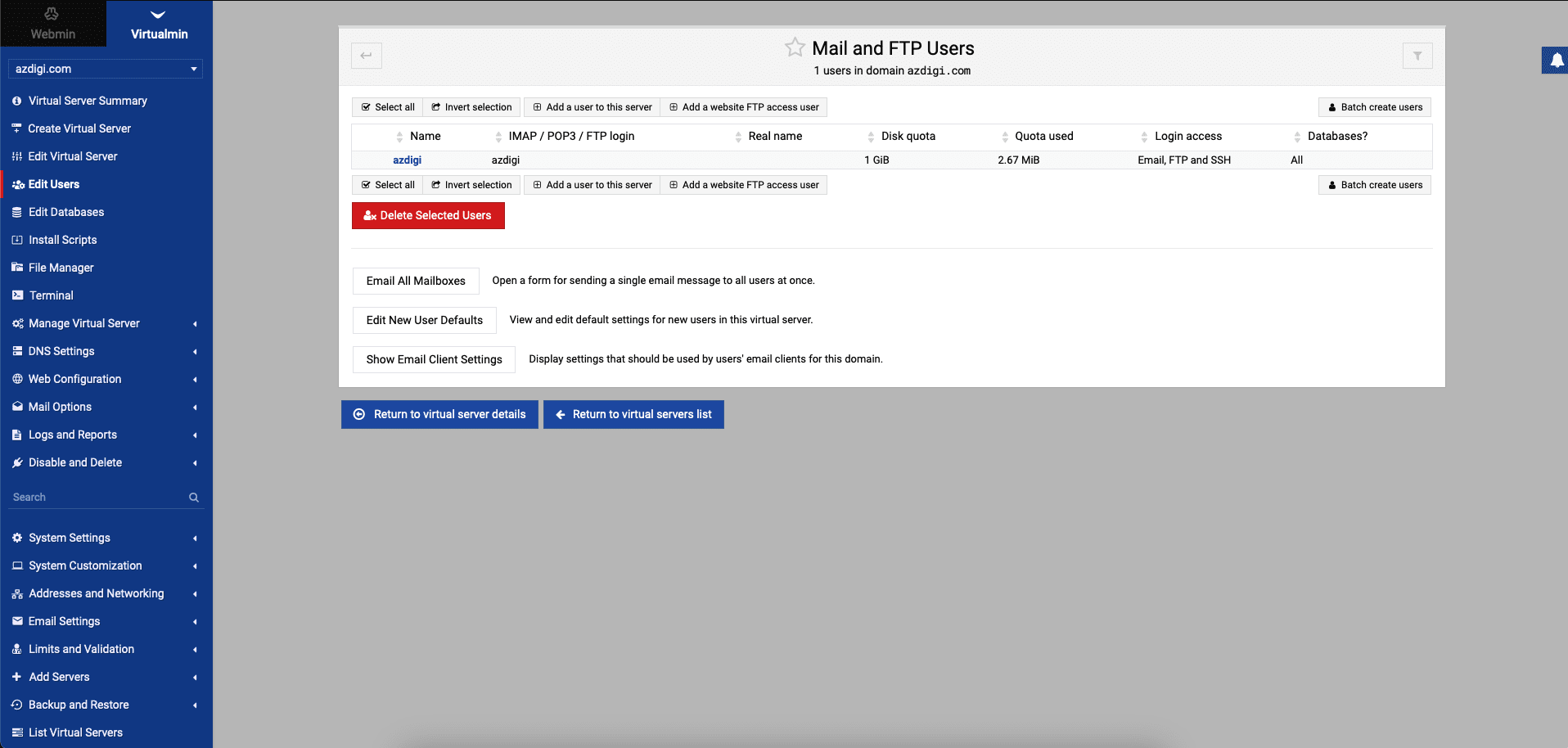Open the azdigi.com domain dropdown
This screenshot has height=748, width=1568.
[x=105, y=69]
